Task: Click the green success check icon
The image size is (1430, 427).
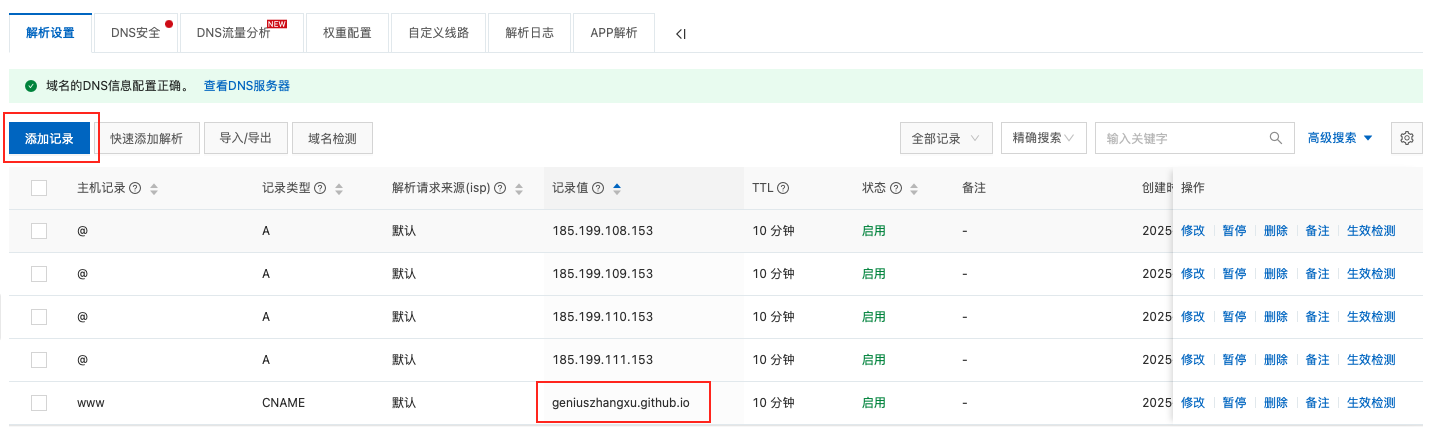Action: (x=31, y=86)
